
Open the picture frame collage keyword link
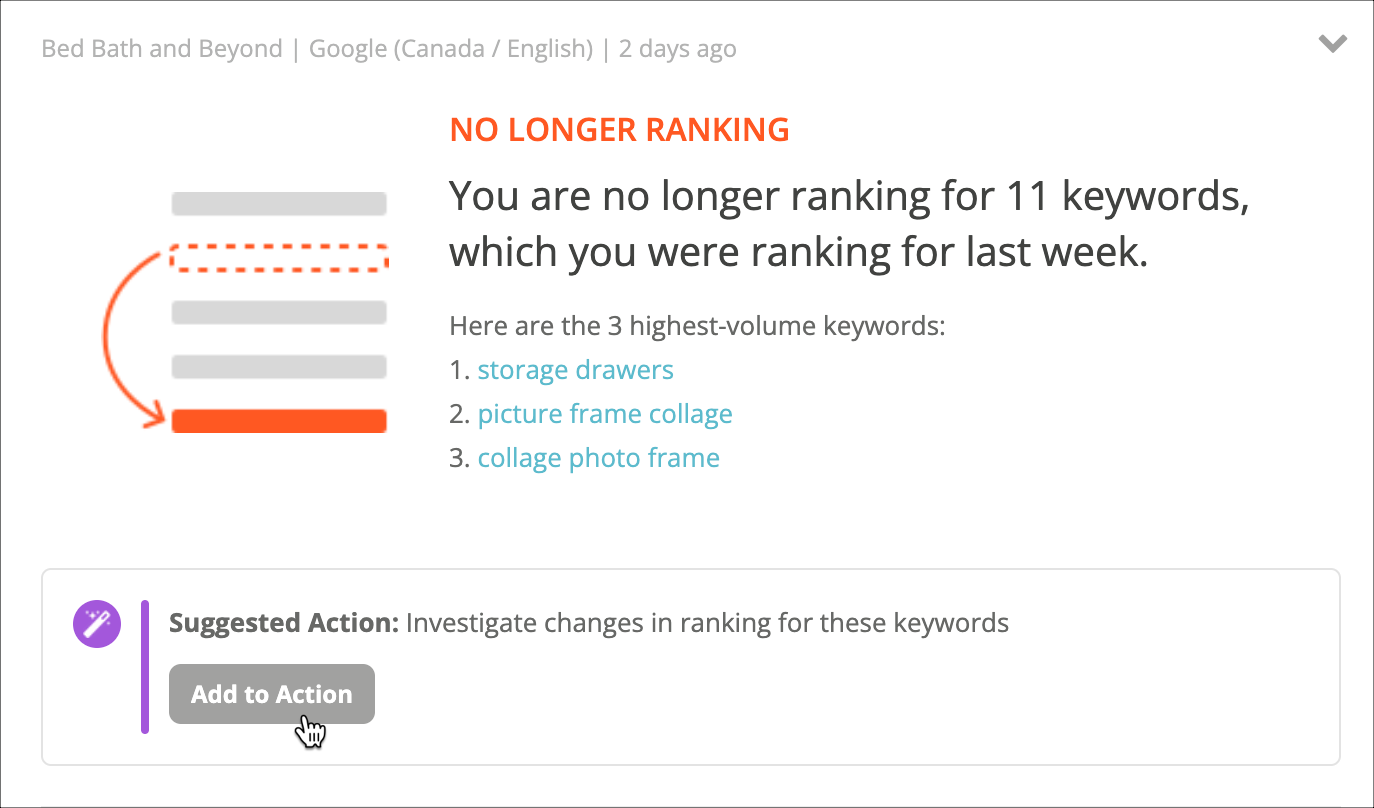click(x=605, y=414)
